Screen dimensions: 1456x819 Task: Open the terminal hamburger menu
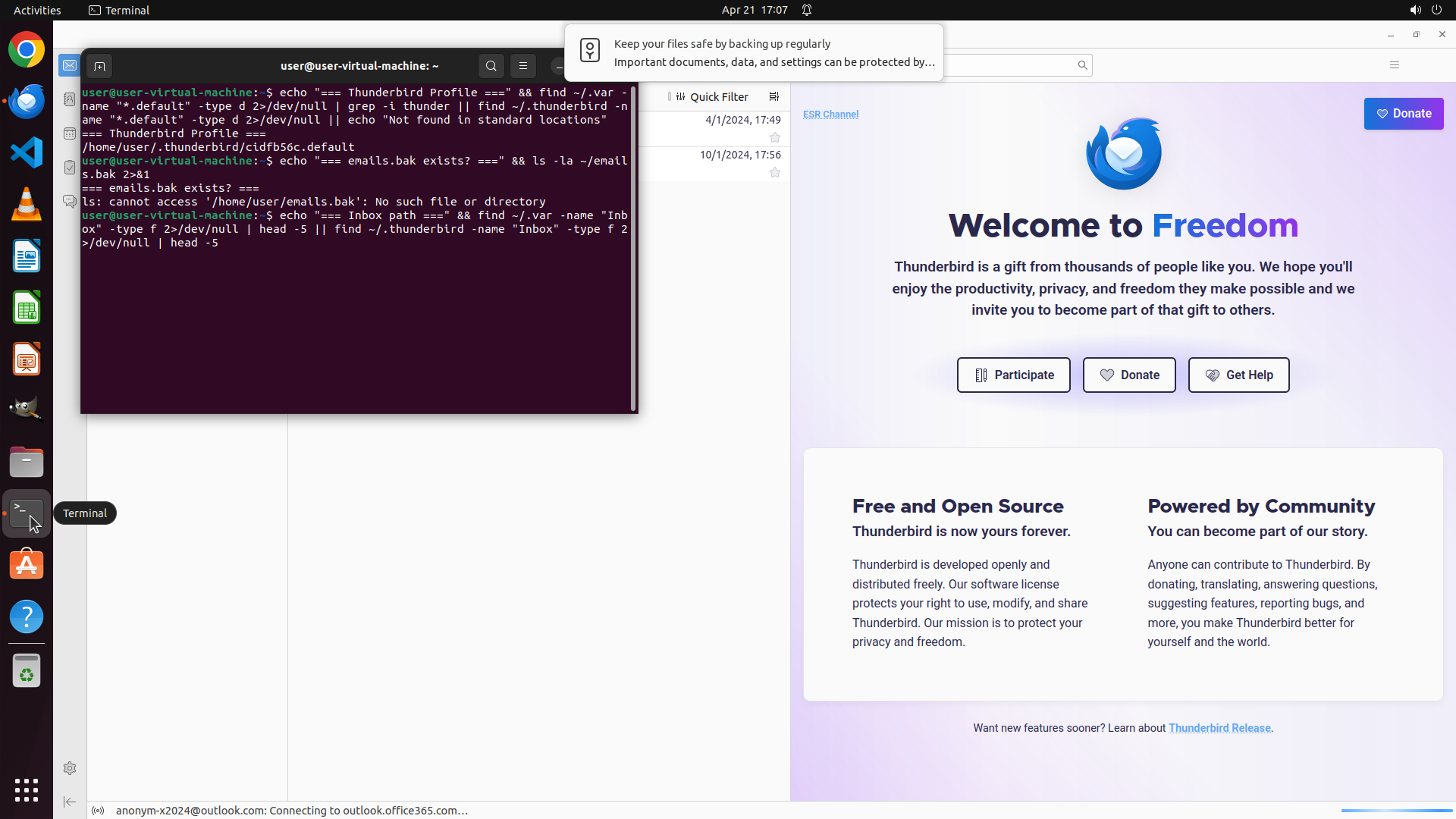(522, 66)
